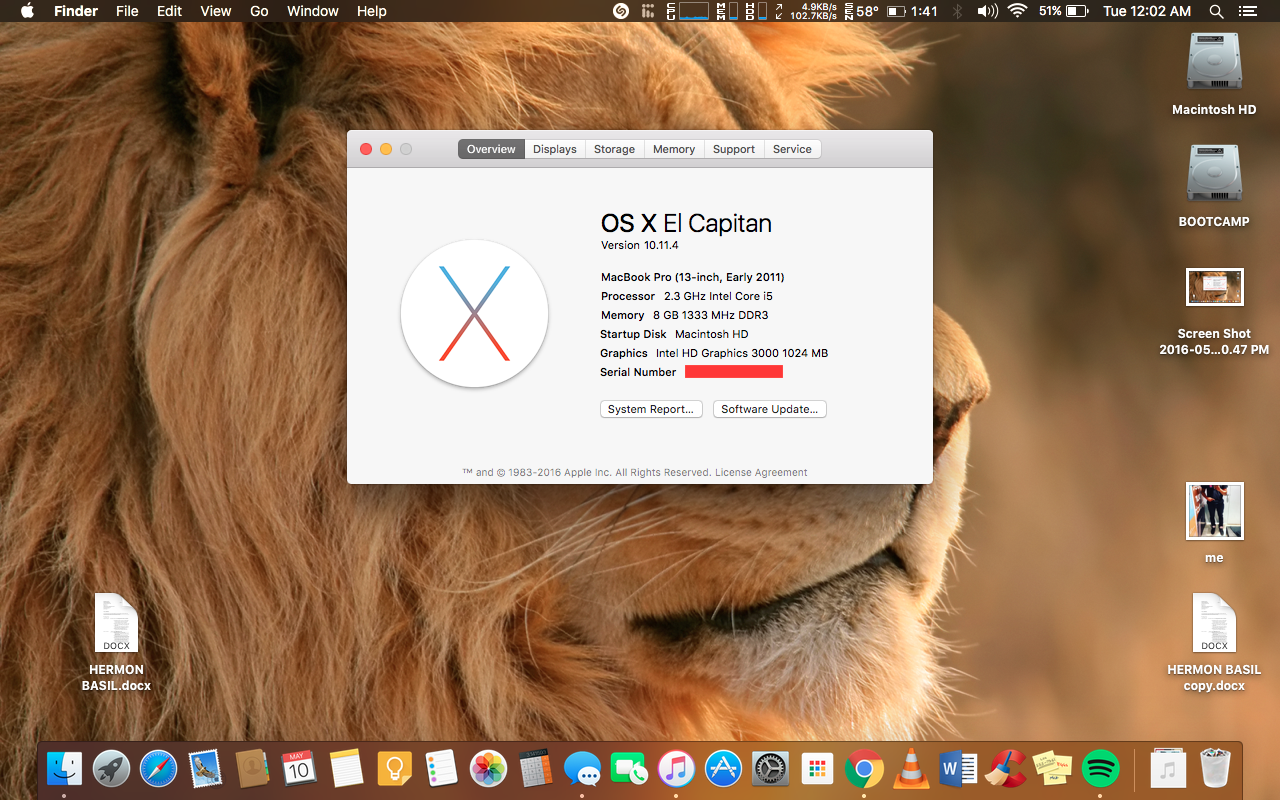Switch to the Storage tab
Image resolution: width=1280 pixels, height=800 pixels.
[614, 149]
